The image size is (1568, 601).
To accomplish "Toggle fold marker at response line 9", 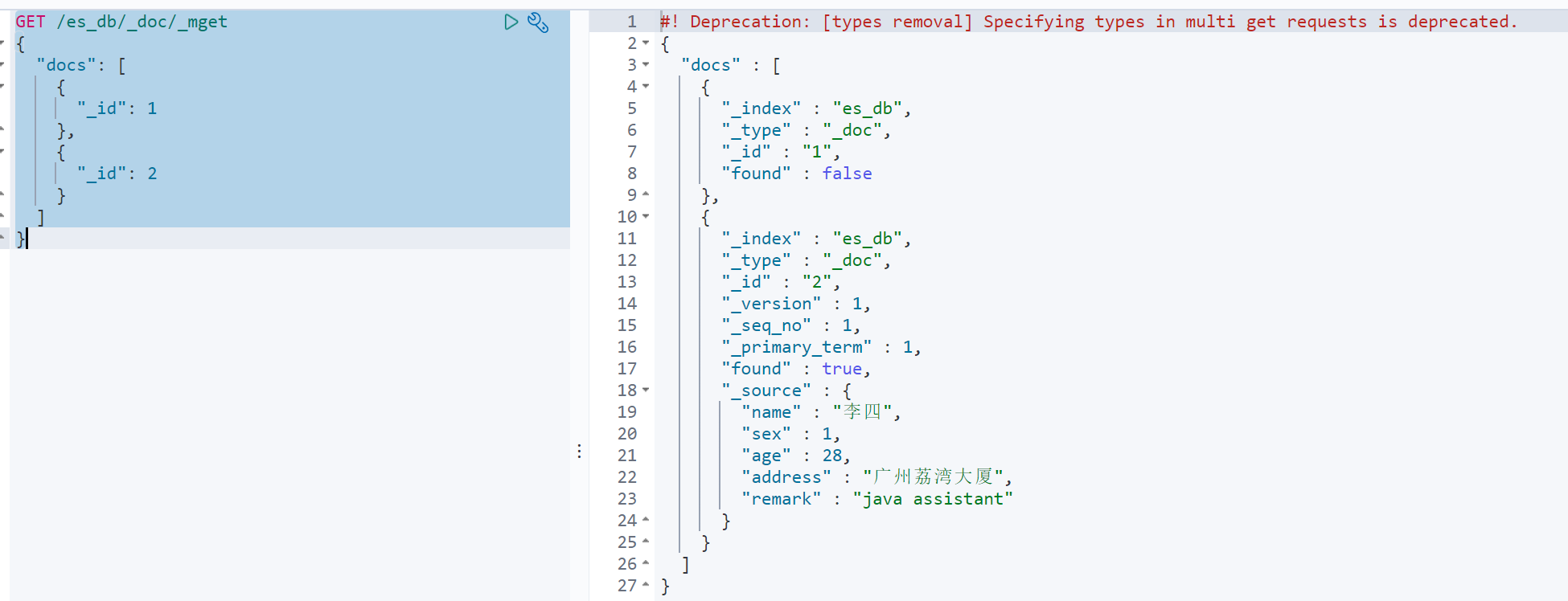I will pyautogui.click(x=646, y=195).
